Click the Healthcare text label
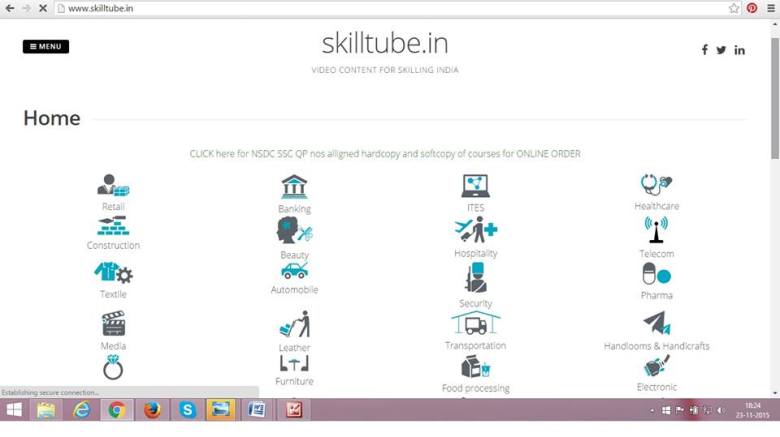Viewport: 780px width, 437px height. [x=657, y=206]
